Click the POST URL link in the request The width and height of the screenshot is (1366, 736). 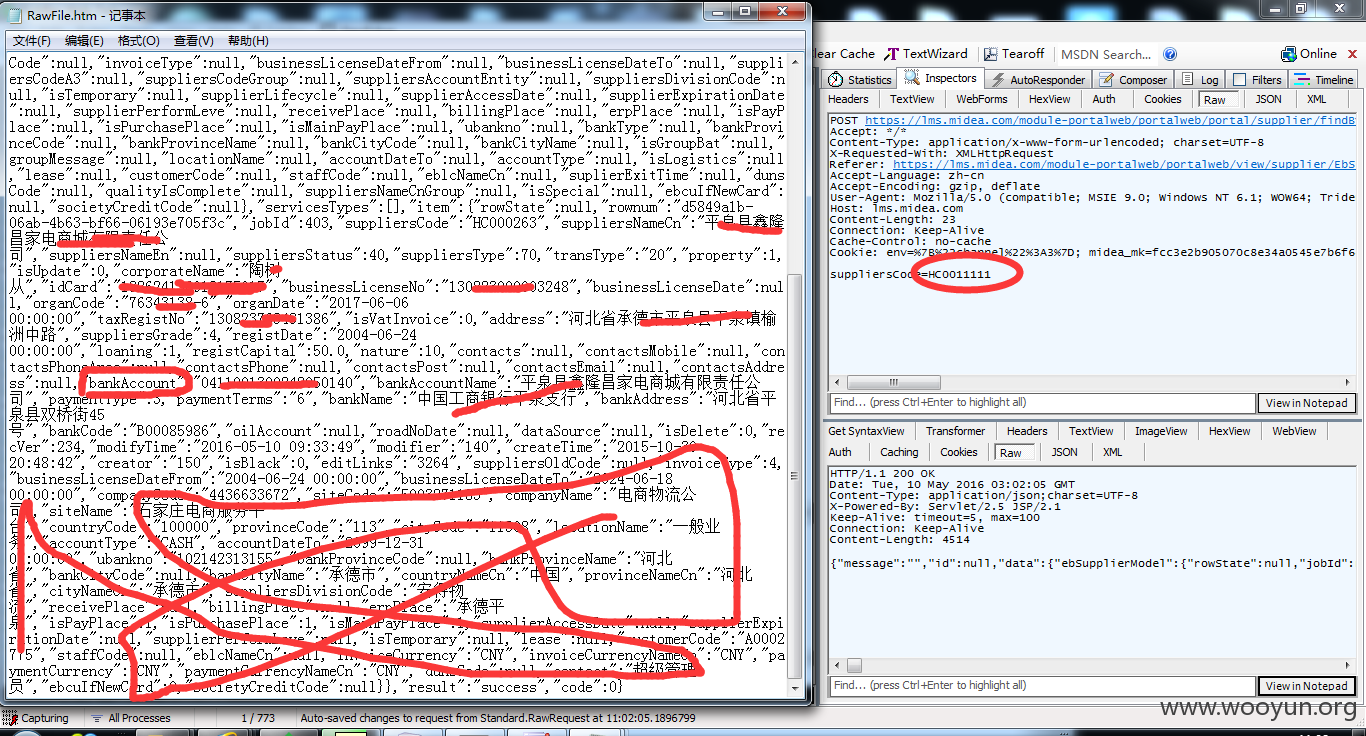click(x=1110, y=120)
